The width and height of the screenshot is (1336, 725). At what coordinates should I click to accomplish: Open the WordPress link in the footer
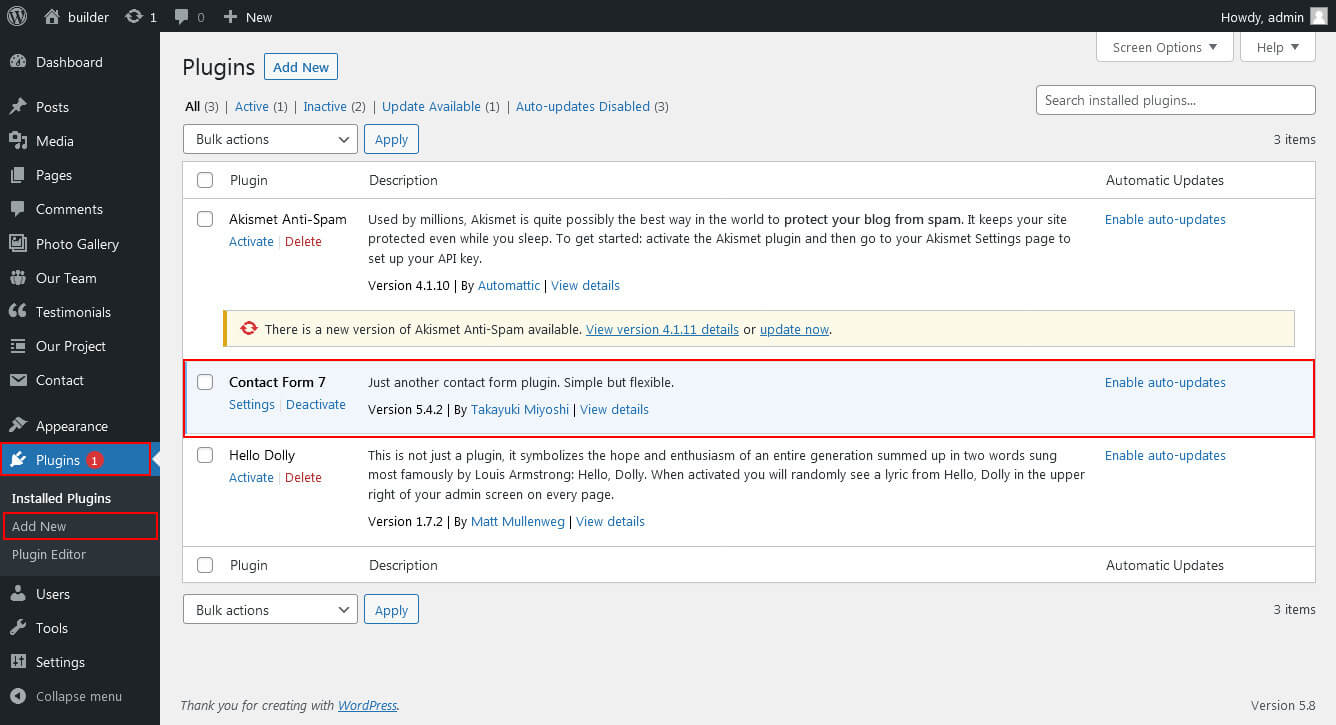click(x=367, y=705)
